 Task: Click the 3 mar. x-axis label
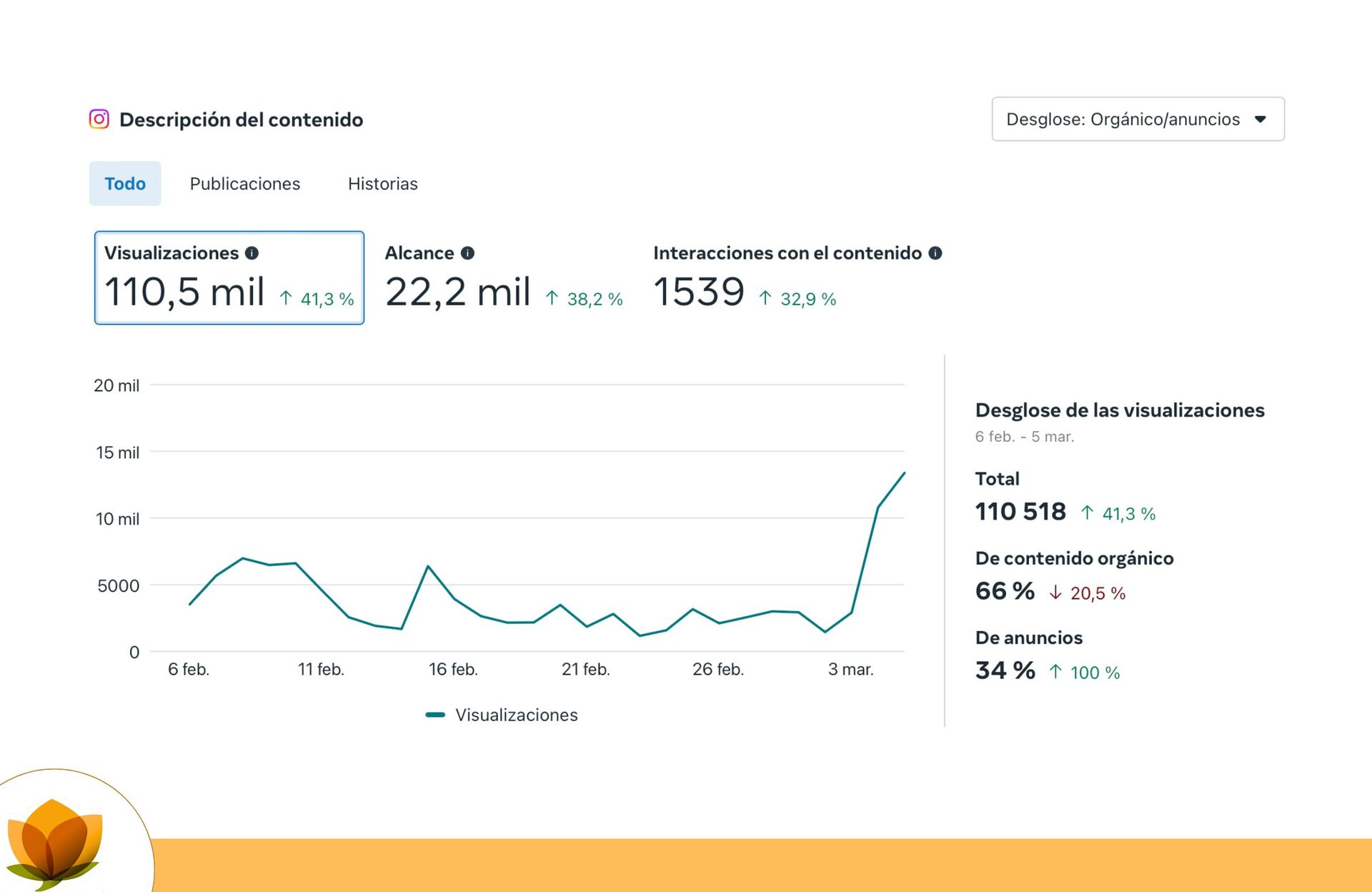851,670
